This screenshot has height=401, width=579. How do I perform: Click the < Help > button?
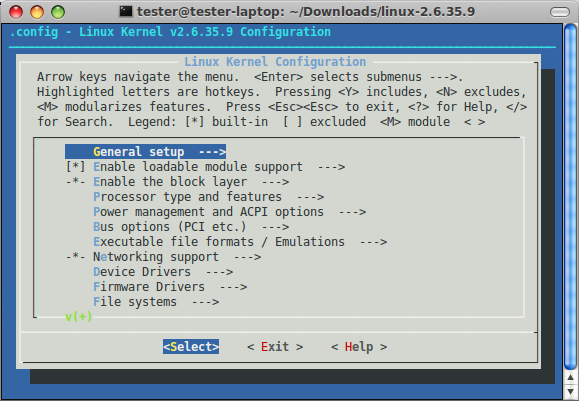359,347
